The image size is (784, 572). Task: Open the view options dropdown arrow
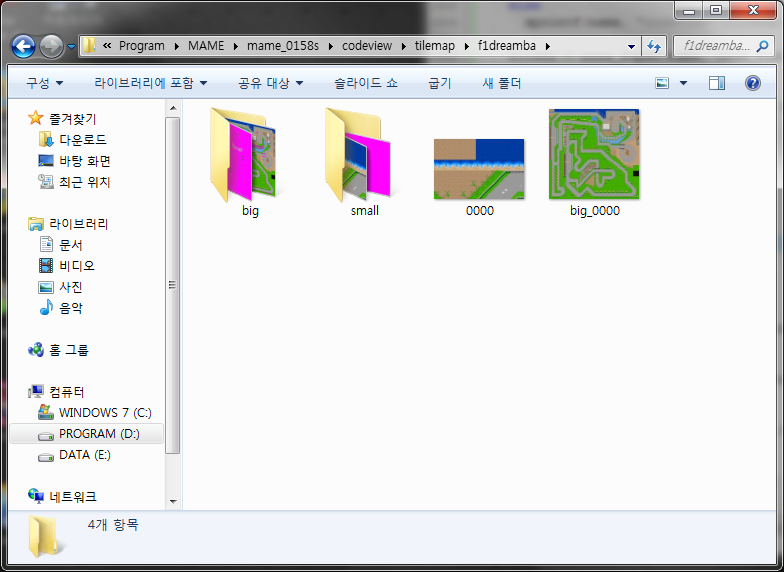point(683,83)
